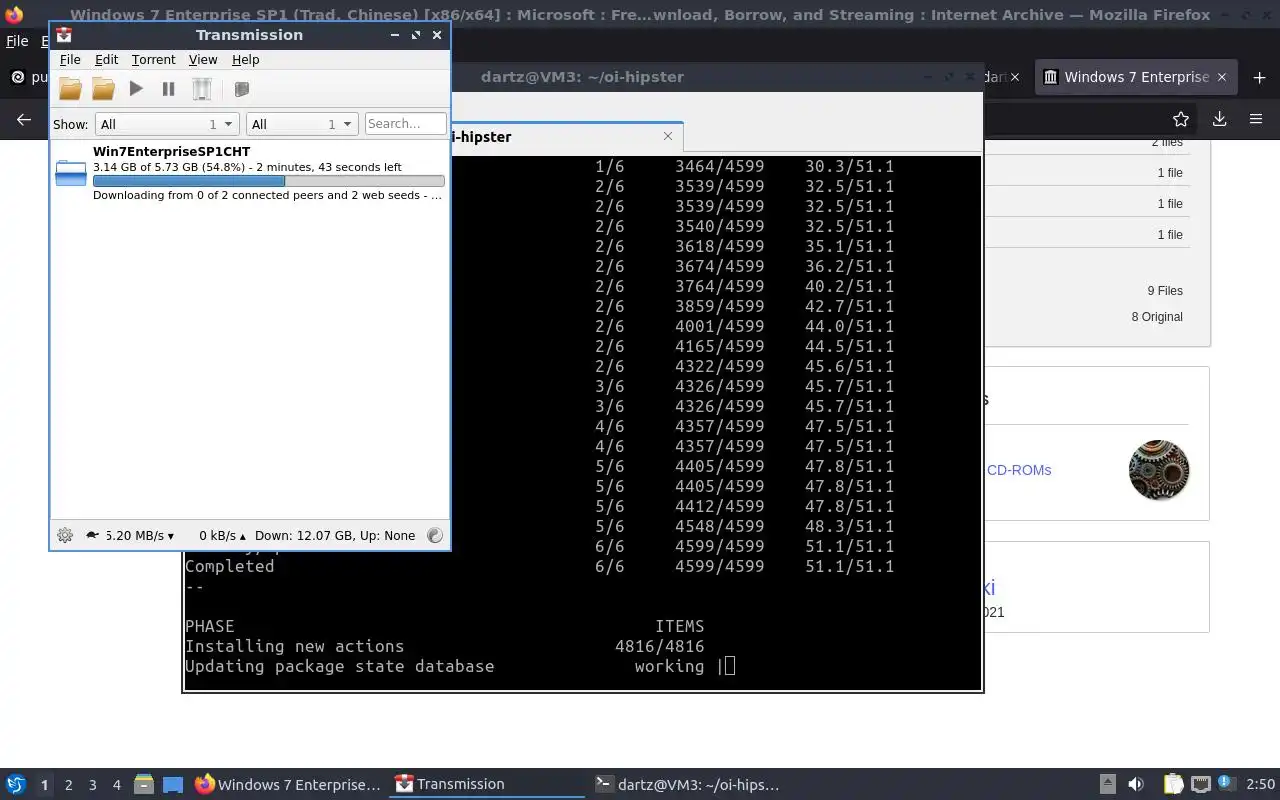Click 'Installing new actions' terminal line
This screenshot has height=800, width=1280.
[294, 646]
